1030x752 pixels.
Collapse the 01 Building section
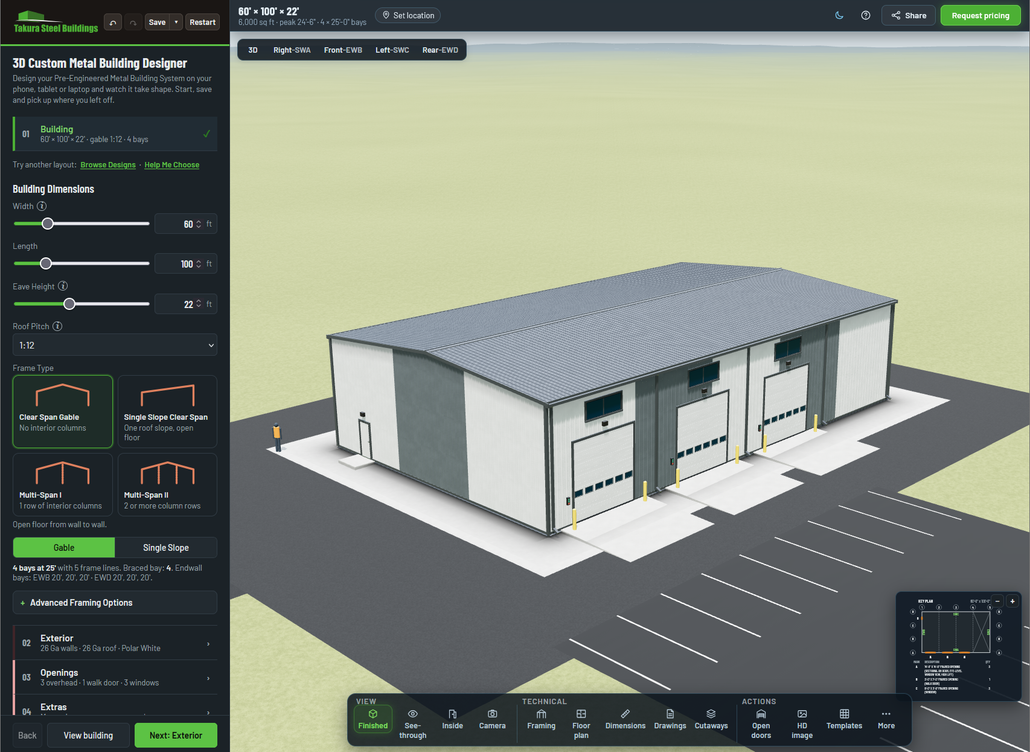point(115,134)
